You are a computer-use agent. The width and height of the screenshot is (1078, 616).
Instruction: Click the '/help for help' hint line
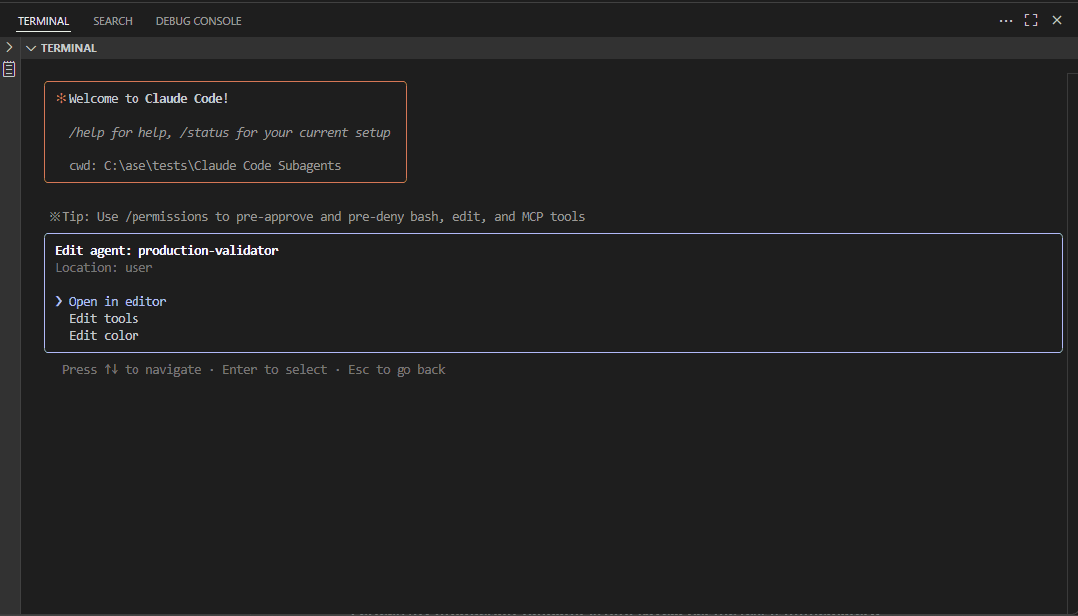(230, 132)
